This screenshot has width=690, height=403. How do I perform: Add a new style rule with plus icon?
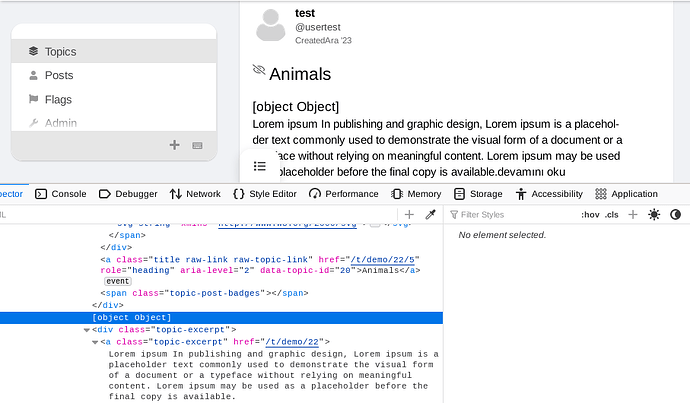(632, 214)
